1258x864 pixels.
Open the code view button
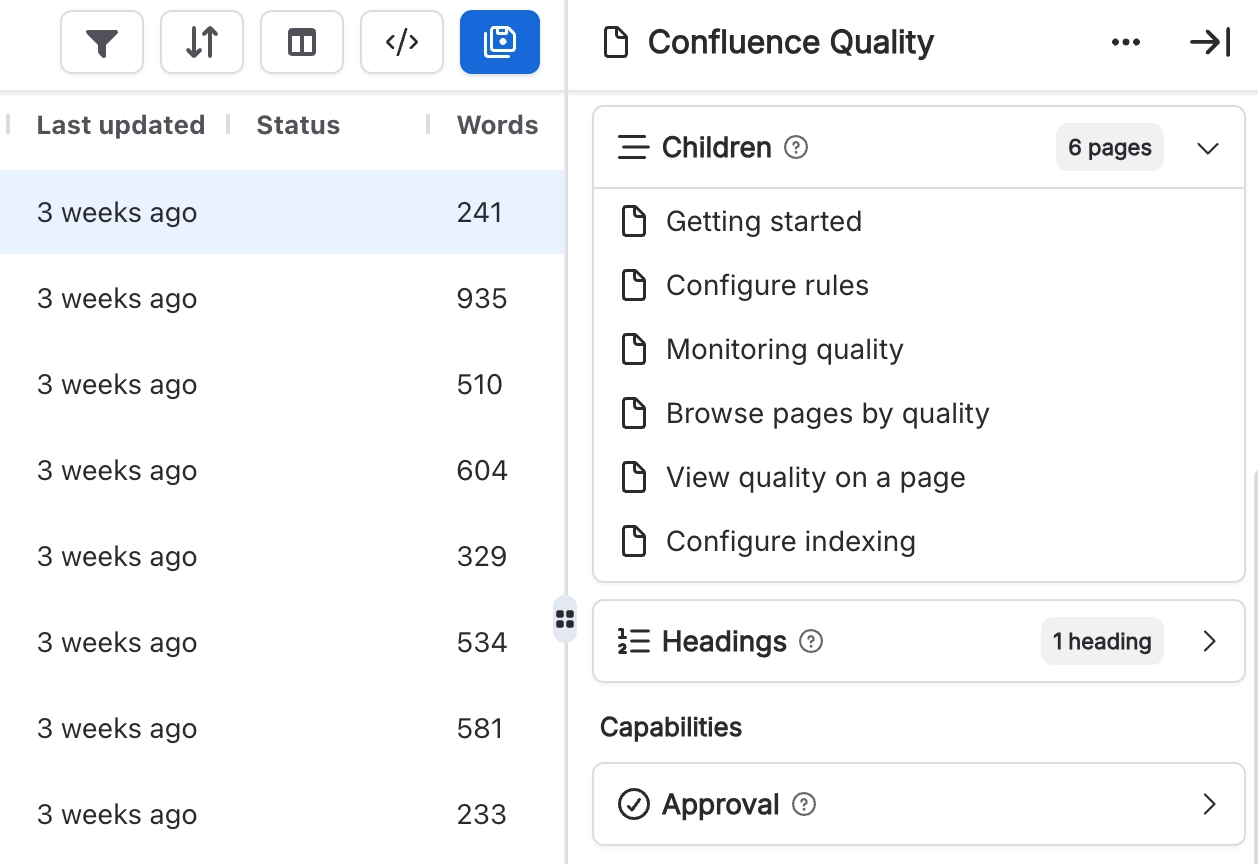coord(402,42)
